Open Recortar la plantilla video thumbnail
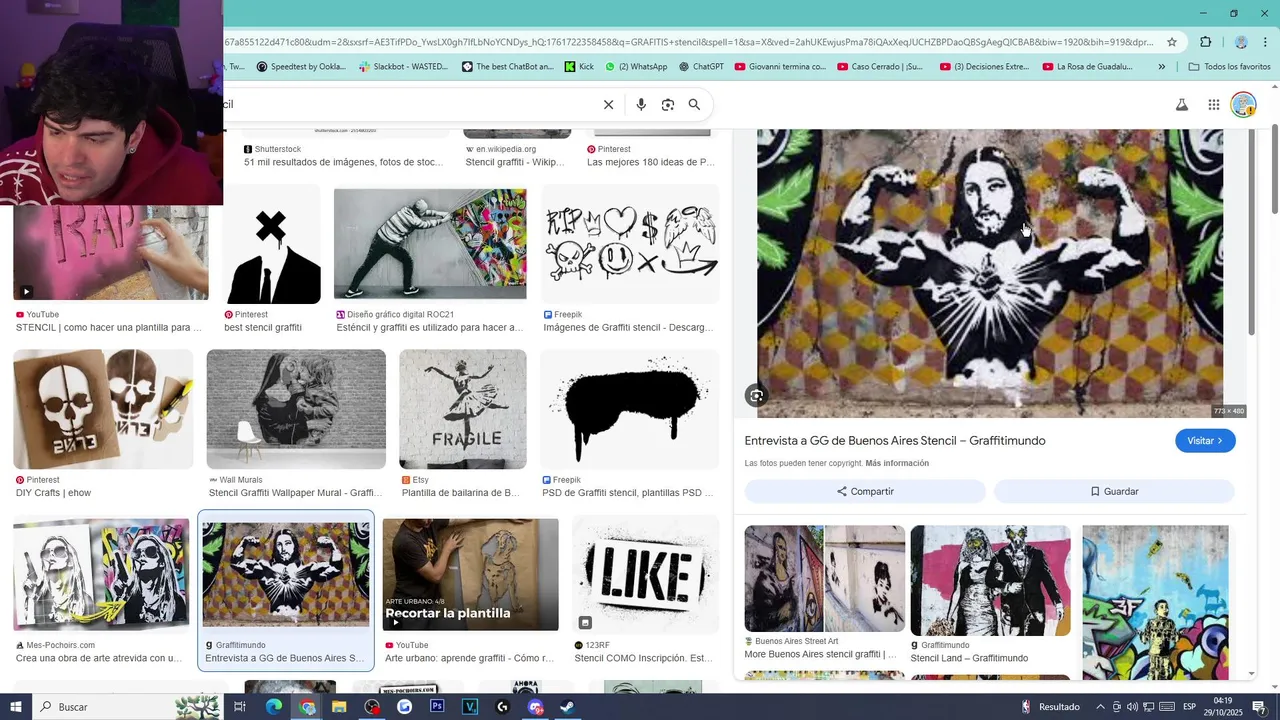Image resolution: width=1280 pixels, height=720 pixels. (470, 575)
